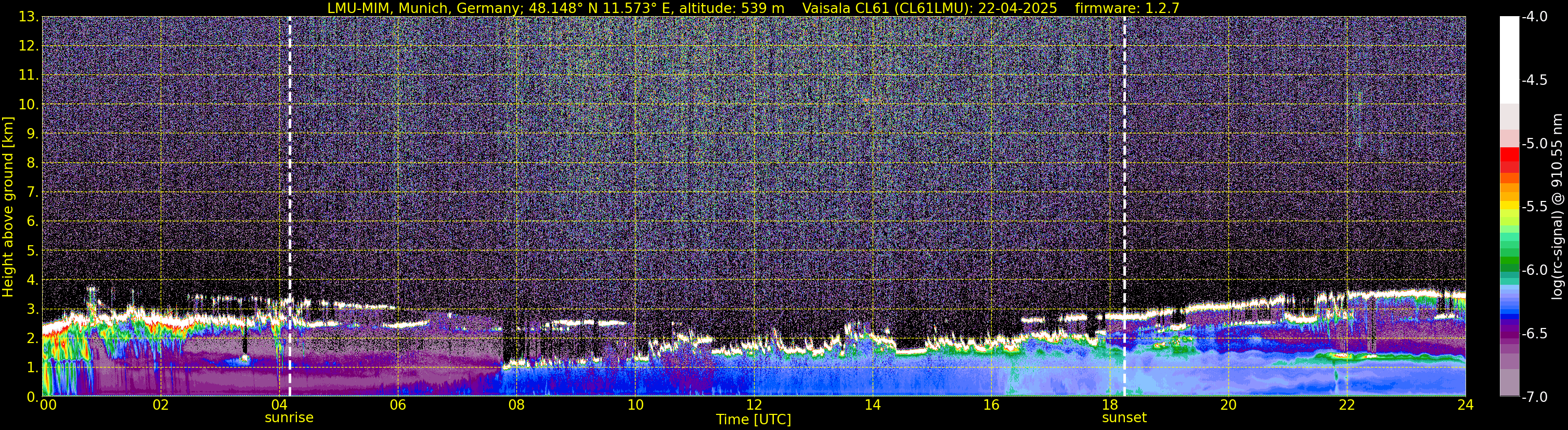Click the '06' time tick label
Screen dimensions: 1568x430
(x=397, y=405)
